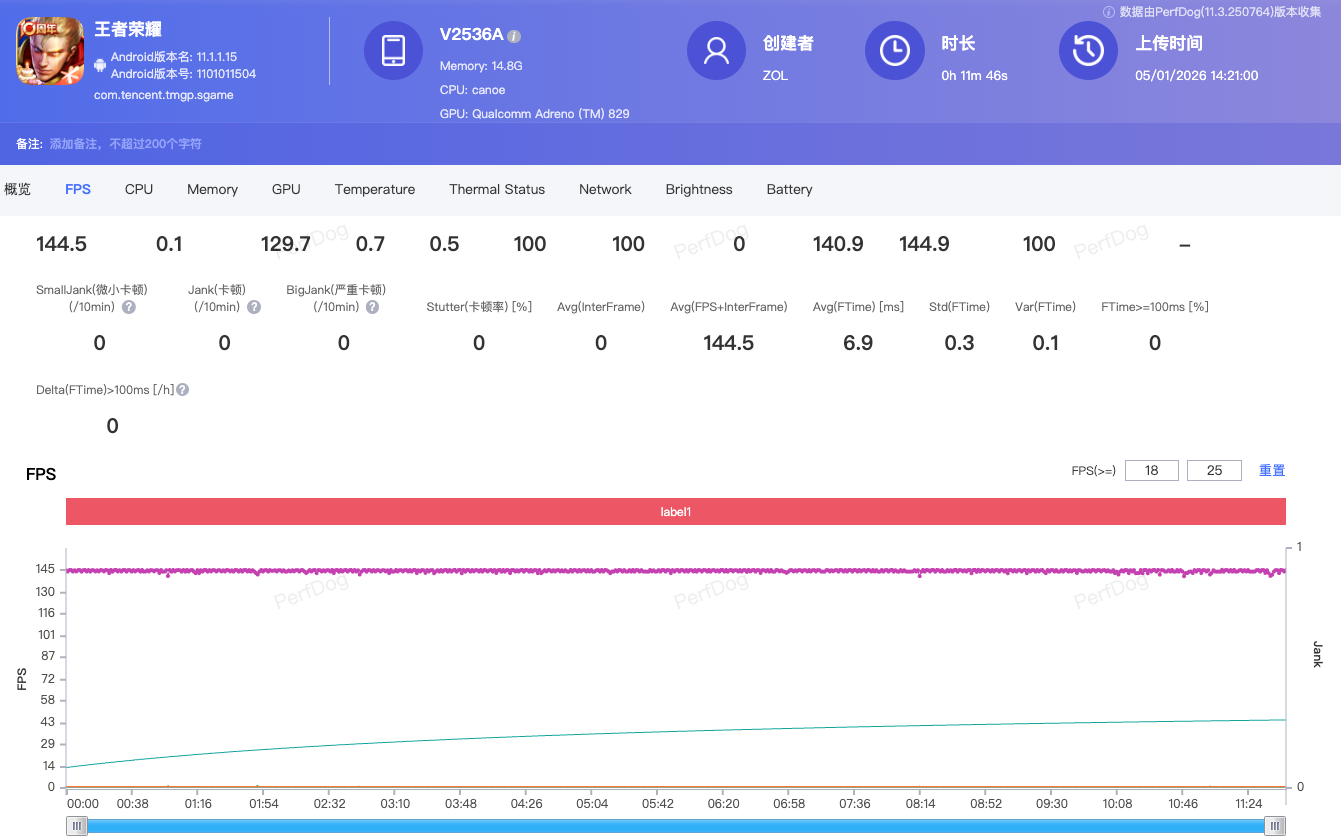This screenshot has width=1341, height=837.
Task: Open help tooltip for Delta(FTime)>100ms metric
Action: (181, 389)
